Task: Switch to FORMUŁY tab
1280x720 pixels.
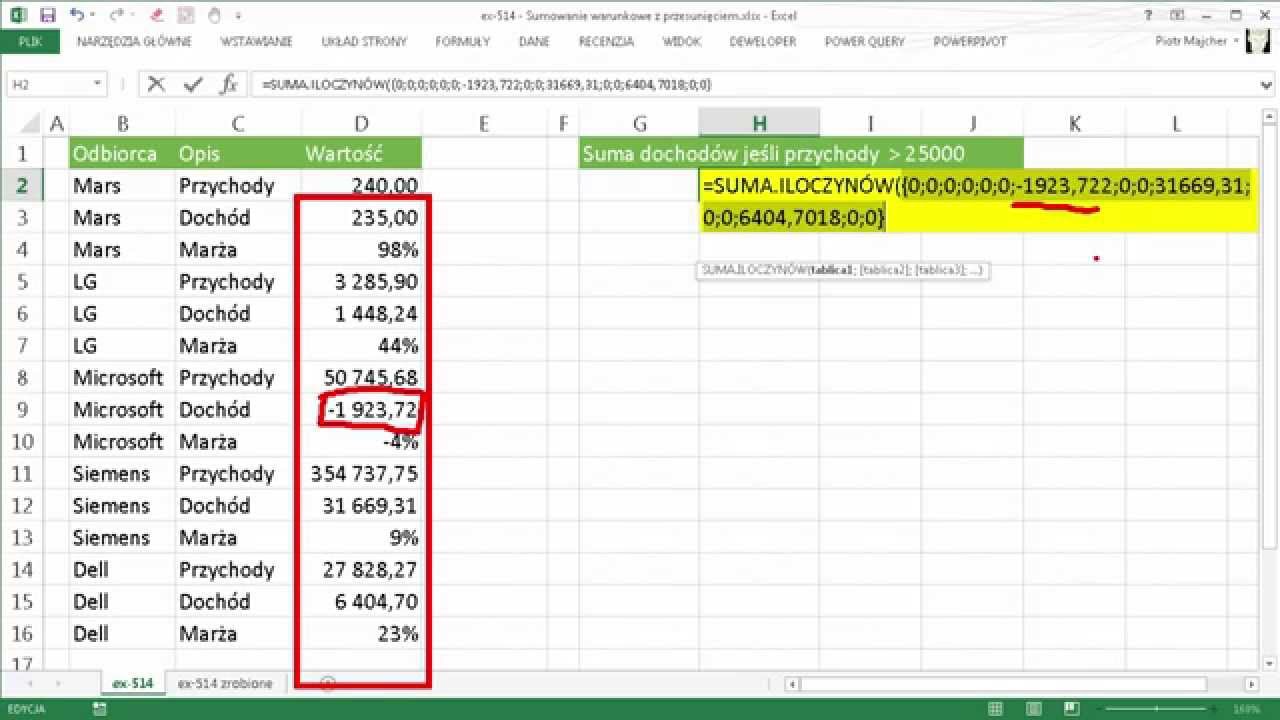Action: 462,41
